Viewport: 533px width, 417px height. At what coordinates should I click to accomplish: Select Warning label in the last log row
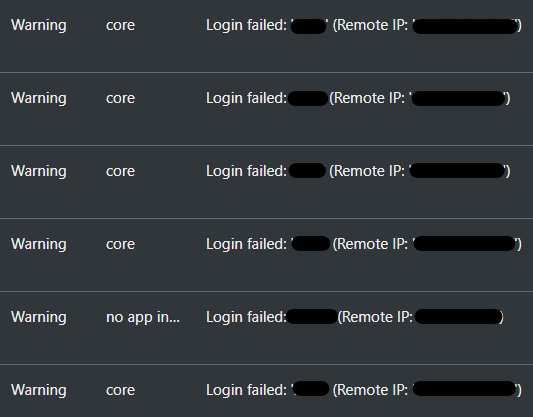pyautogui.click(x=39, y=390)
